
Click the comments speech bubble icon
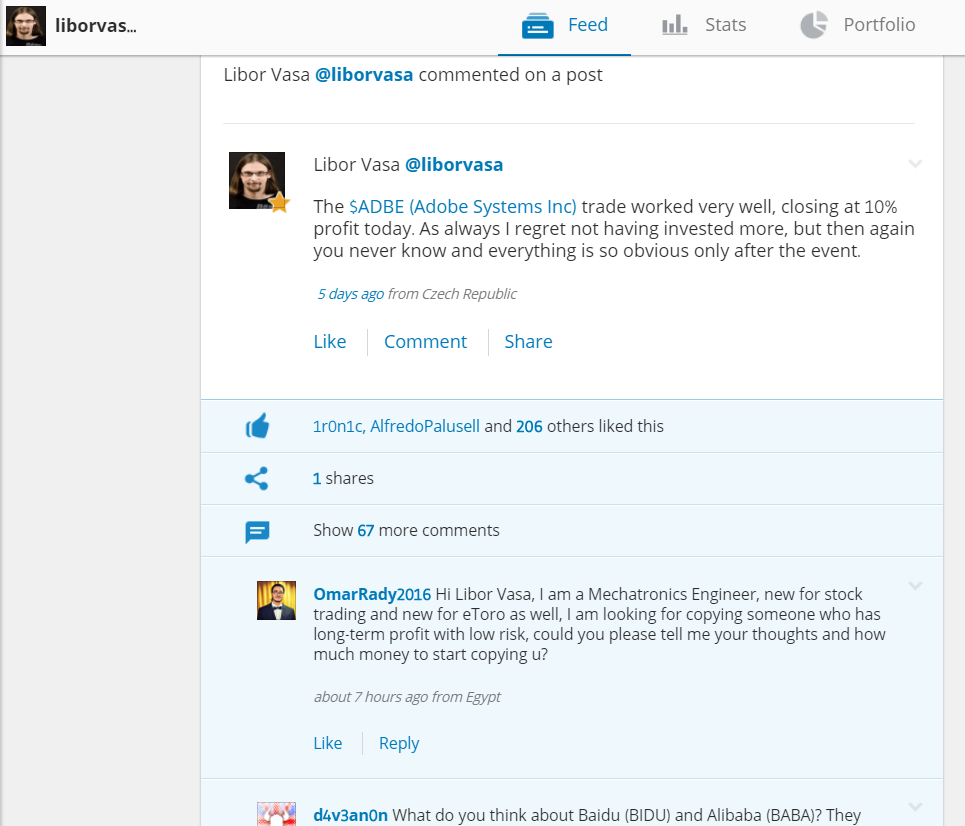(257, 531)
